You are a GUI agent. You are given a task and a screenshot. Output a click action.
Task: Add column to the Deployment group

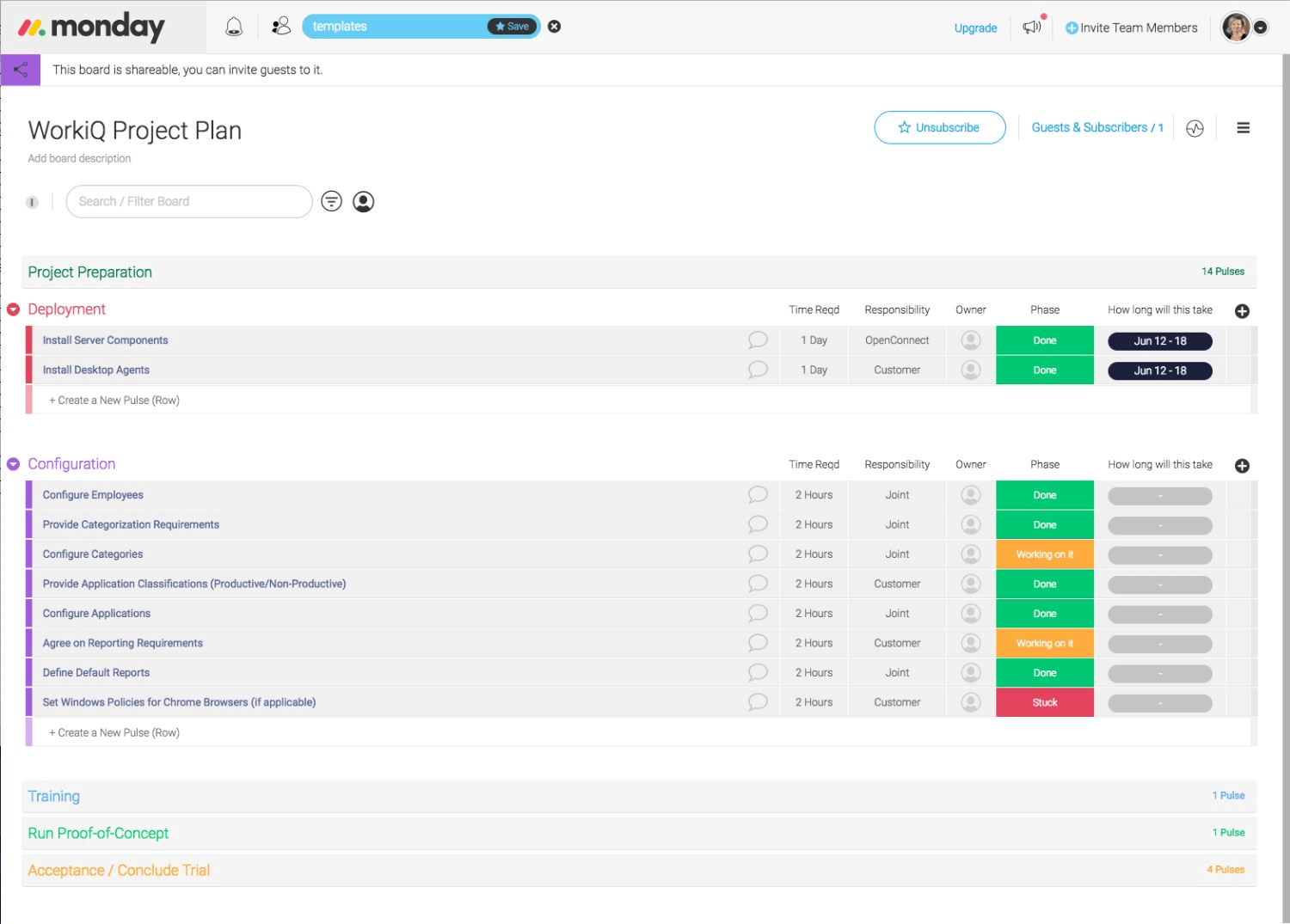click(1242, 311)
